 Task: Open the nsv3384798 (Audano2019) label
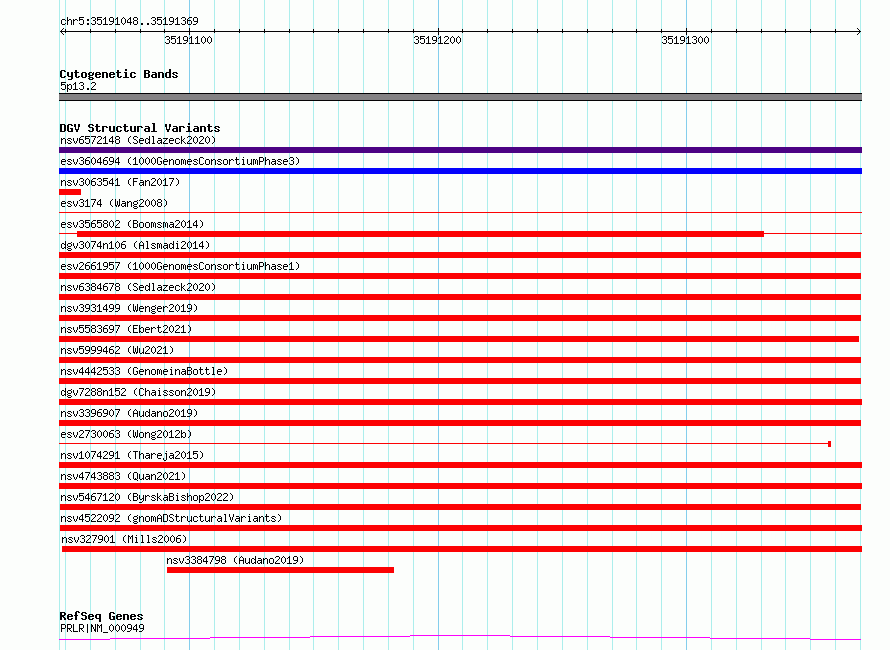coord(235,560)
